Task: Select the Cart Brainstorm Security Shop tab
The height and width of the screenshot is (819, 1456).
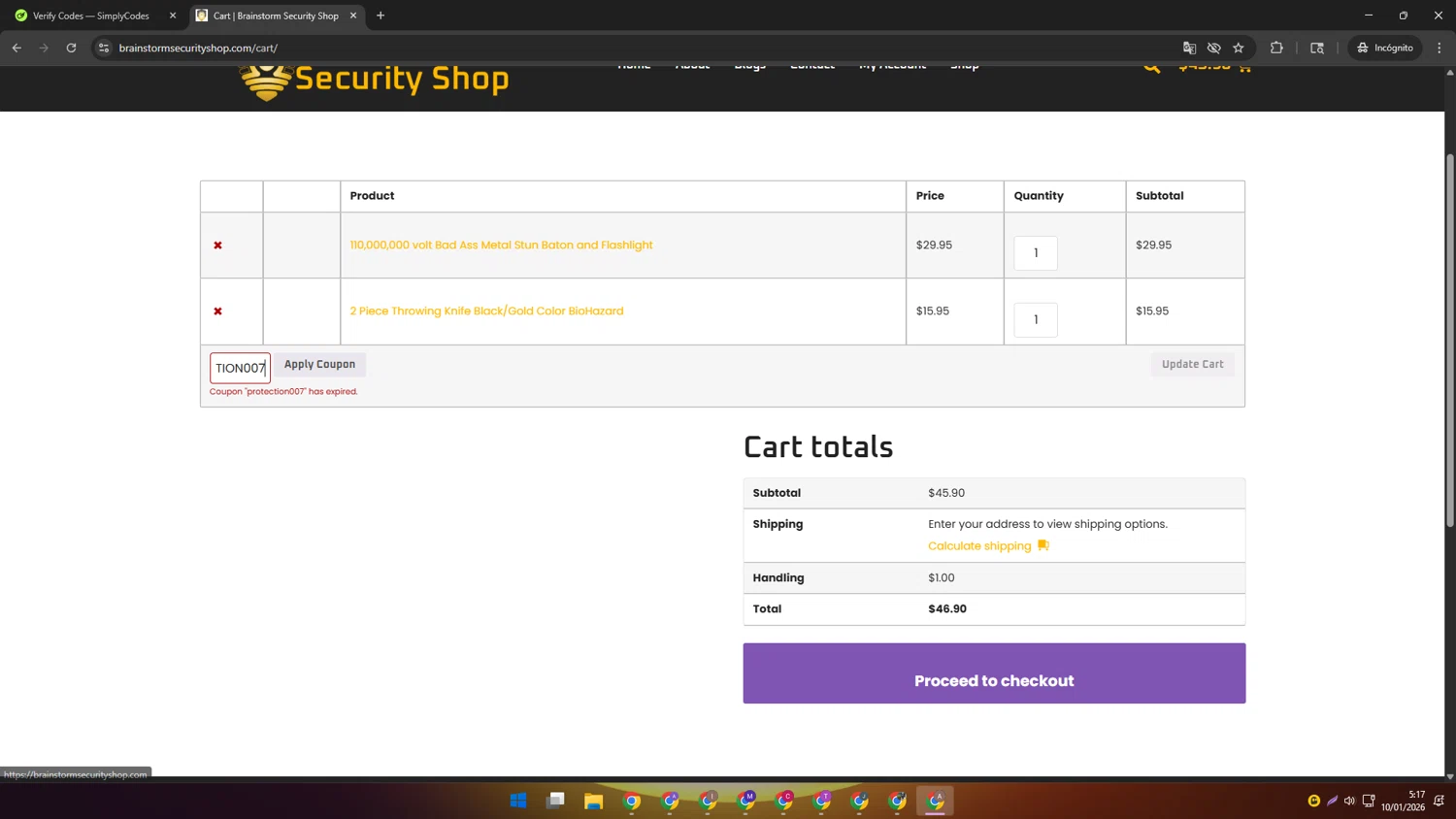Action: (276, 16)
